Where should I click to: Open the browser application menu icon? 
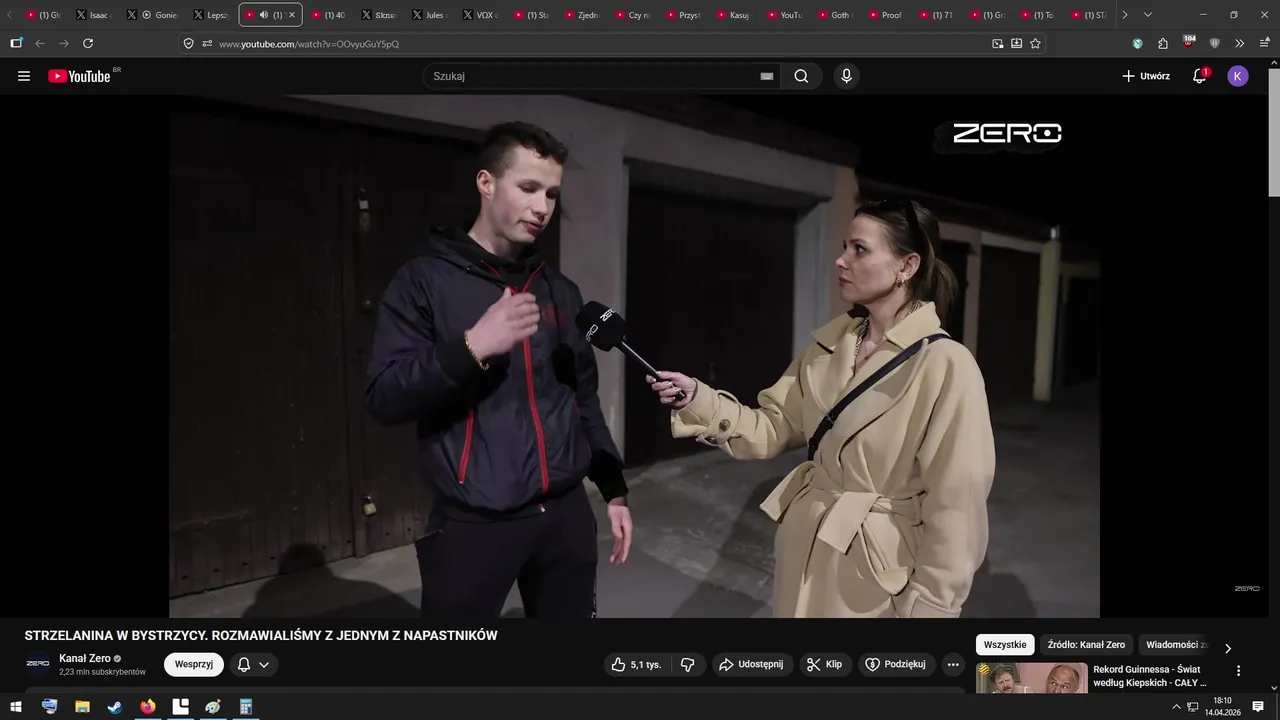pyautogui.click(x=1264, y=43)
